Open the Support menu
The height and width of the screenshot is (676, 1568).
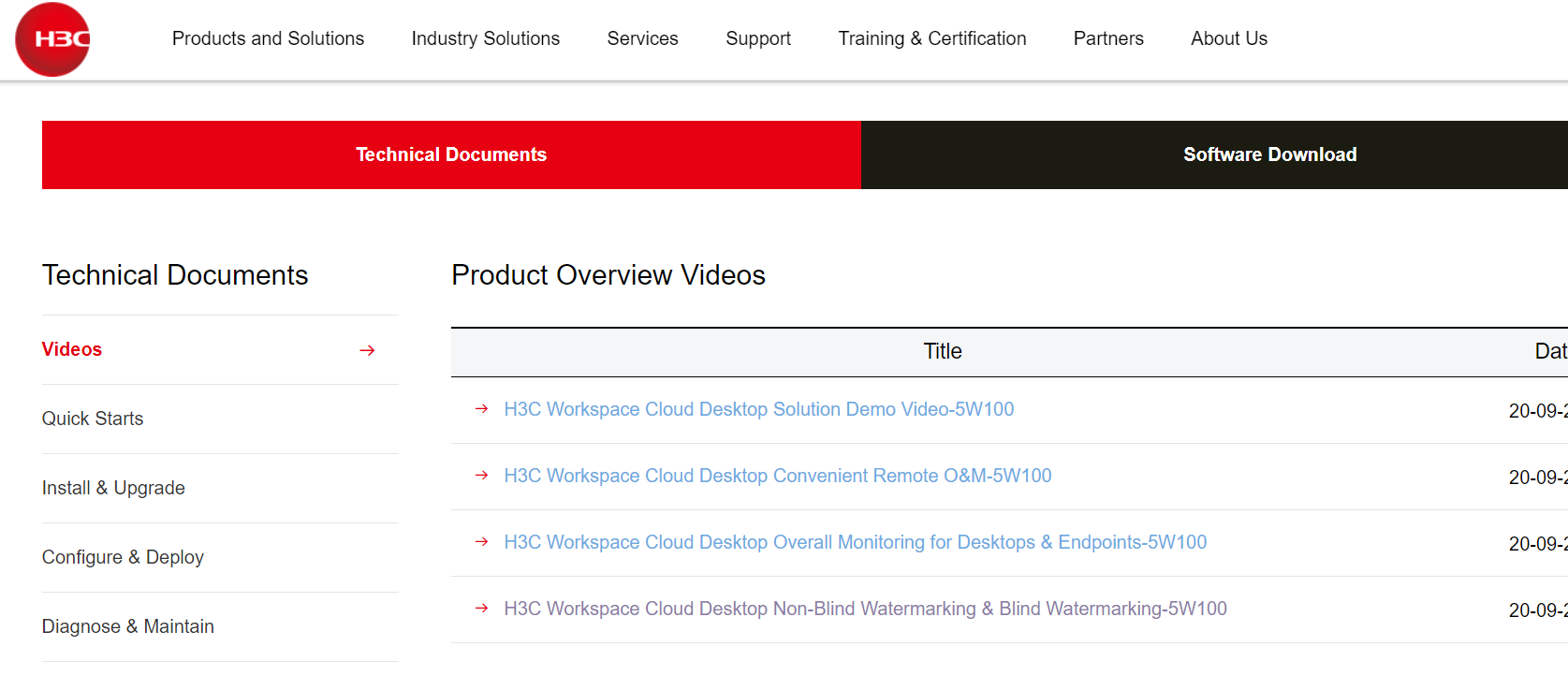(758, 38)
